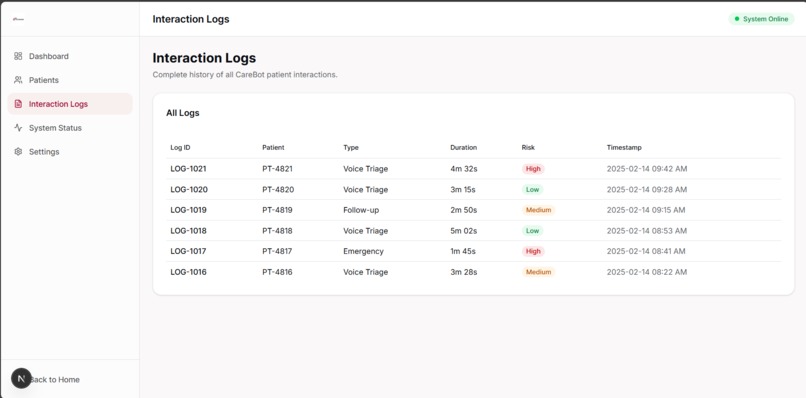The width and height of the screenshot is (806, 398).
Task: Select log entry LOG-1019
Action: point(189,210)
